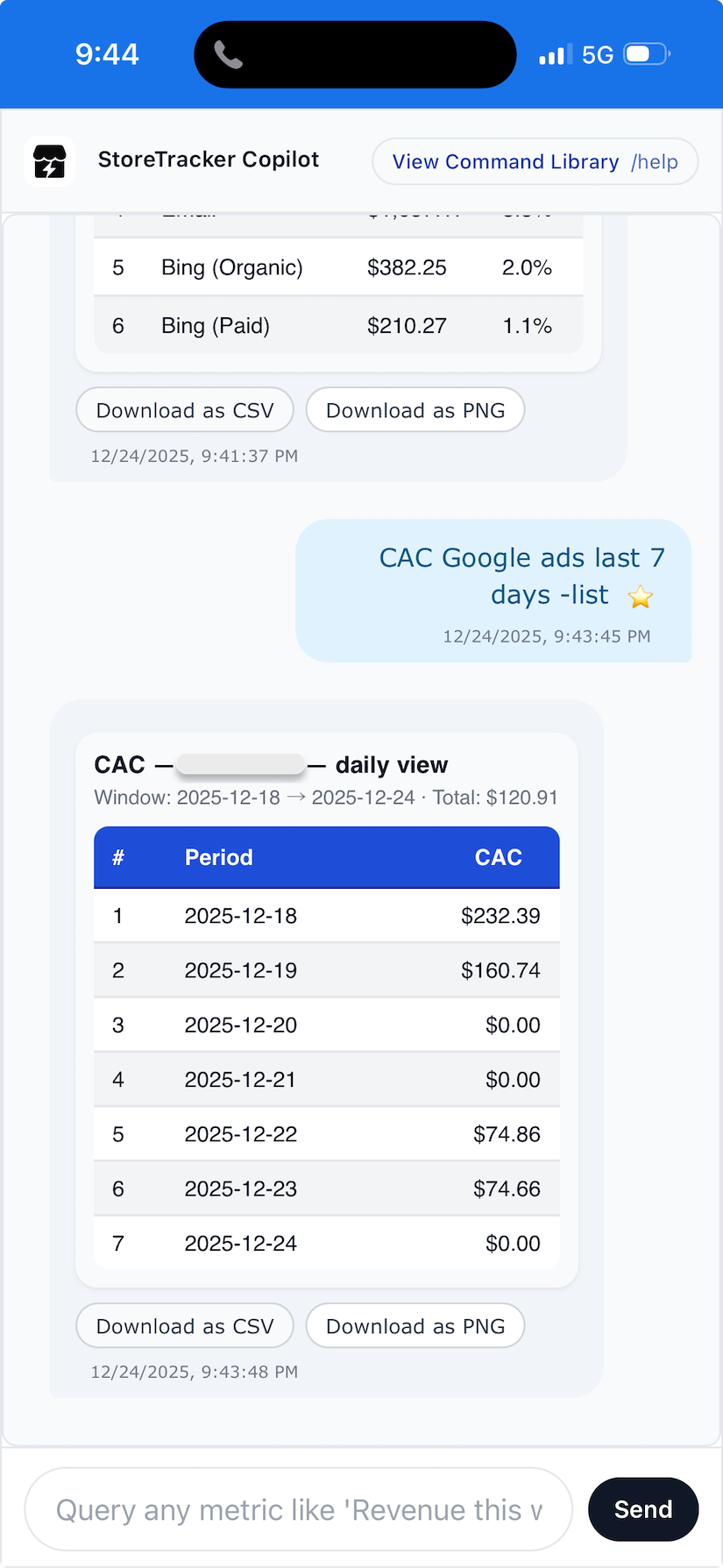Select the 2025-12-22 row showing $74.86
The height and width of the screenshot is (1568, 723).
pyautogui.click(x=326, y=1134)
